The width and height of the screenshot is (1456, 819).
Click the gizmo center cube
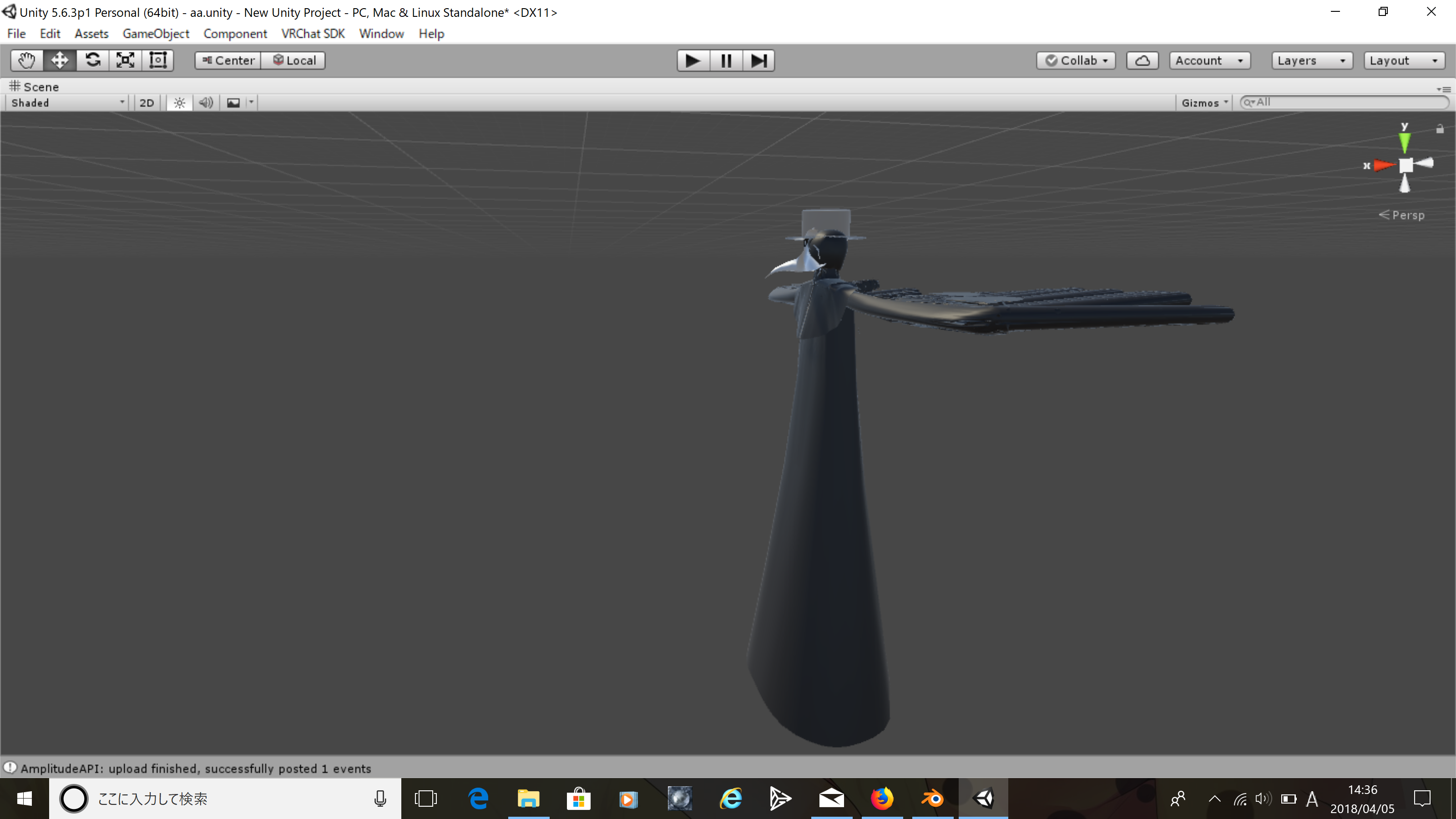1405,166
